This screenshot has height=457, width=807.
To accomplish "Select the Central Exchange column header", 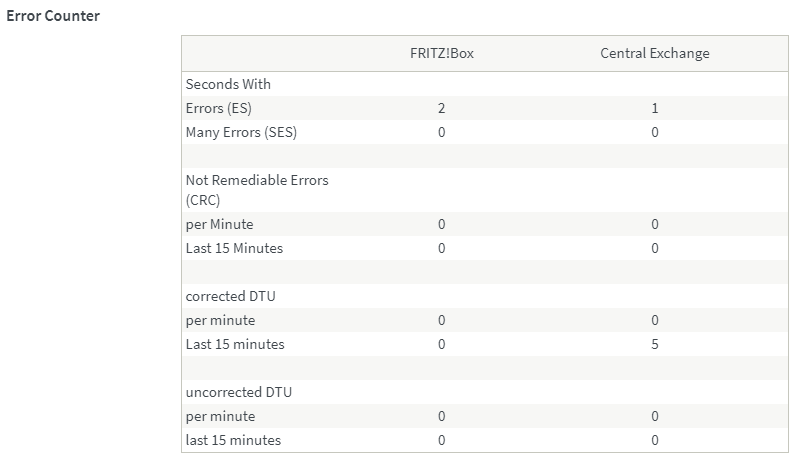I will tap(655, 53).
